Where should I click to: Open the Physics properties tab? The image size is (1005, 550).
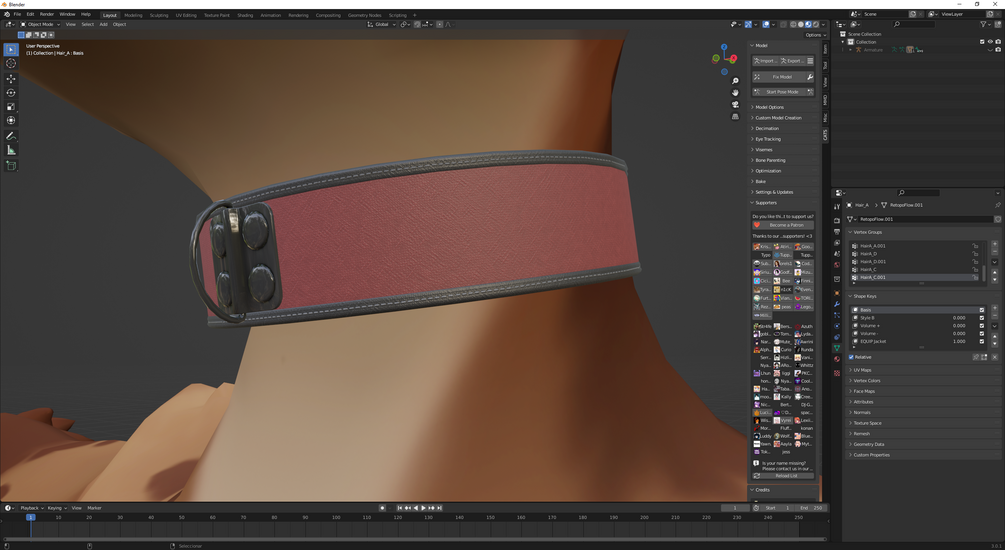[x=836, y=326]
